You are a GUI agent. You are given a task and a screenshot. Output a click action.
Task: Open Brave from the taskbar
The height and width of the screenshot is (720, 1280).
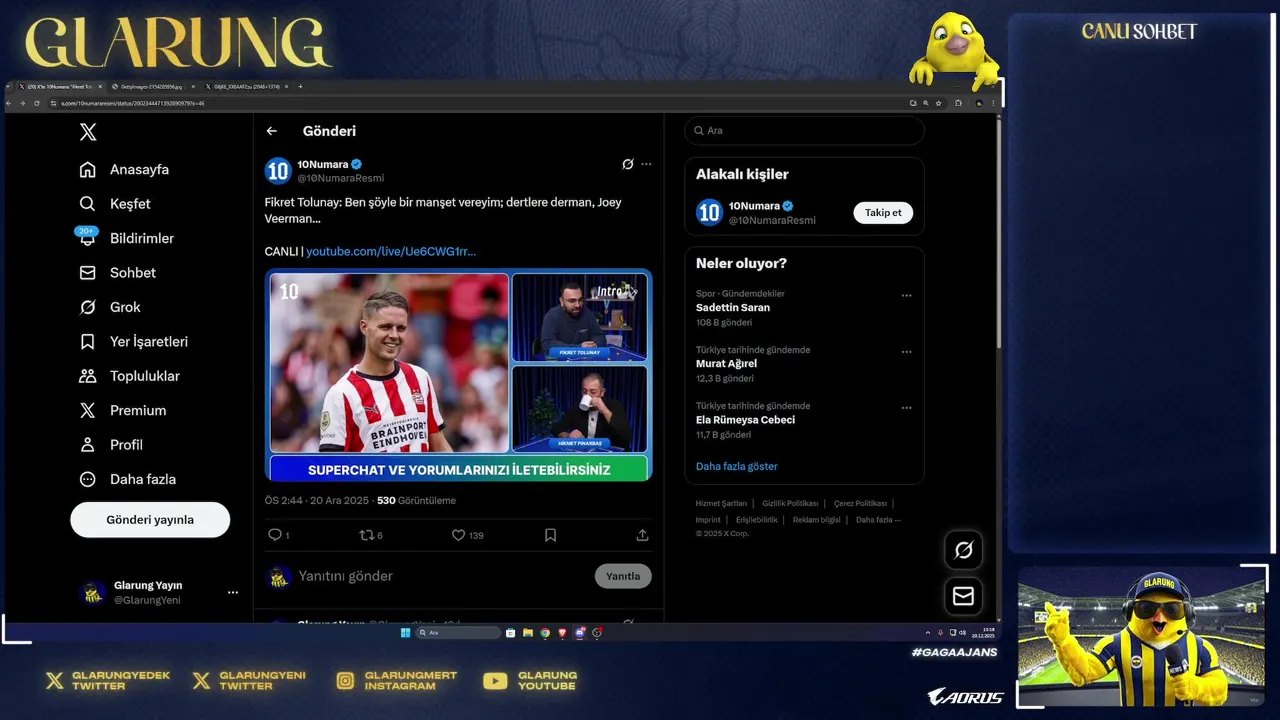[562, 633]
